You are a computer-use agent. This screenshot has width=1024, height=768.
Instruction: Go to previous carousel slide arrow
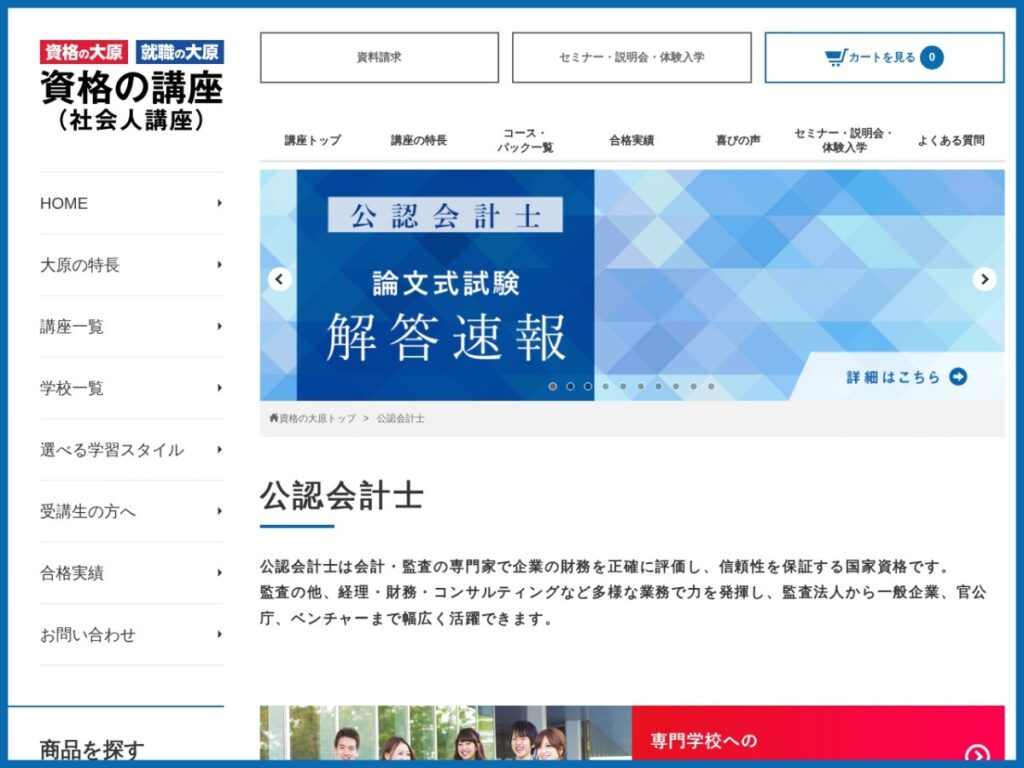[280, 280]
